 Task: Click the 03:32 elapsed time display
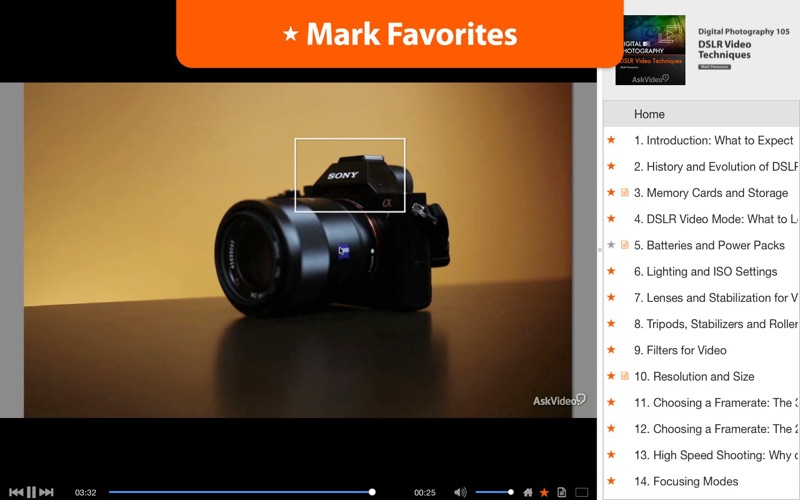(x=85, y=492)
